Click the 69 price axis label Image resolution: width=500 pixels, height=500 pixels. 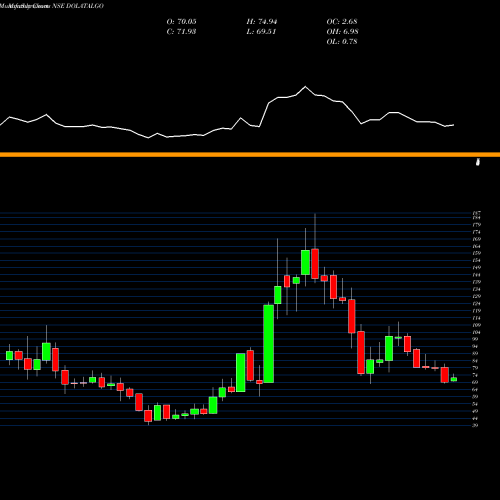476,382
